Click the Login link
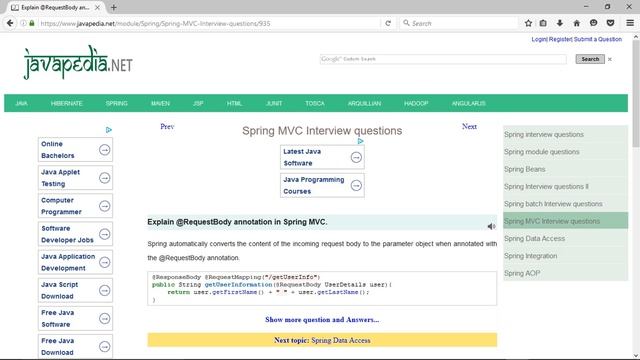This screenshot has width=640, height=360. (x=539, y=39)
